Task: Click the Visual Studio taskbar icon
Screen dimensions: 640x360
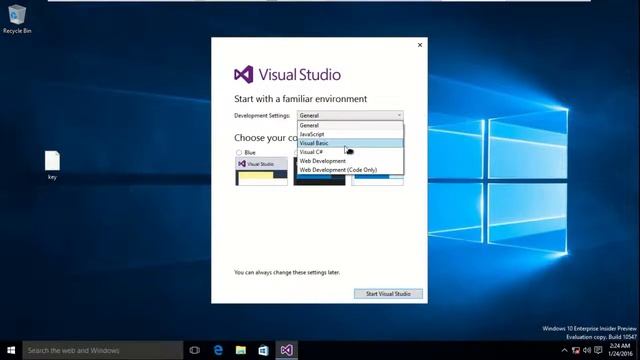Action: tap(286, 350)
